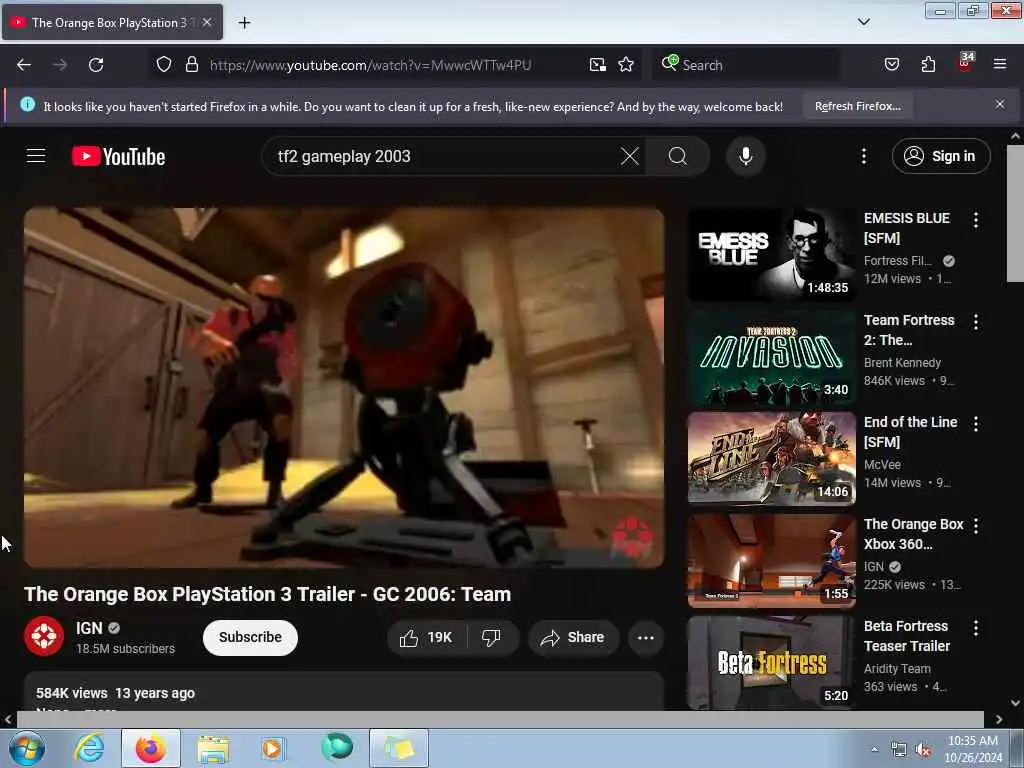Reload the page with the refresh icon
This screenshot has width=1024, height=768.
[96, 65]
